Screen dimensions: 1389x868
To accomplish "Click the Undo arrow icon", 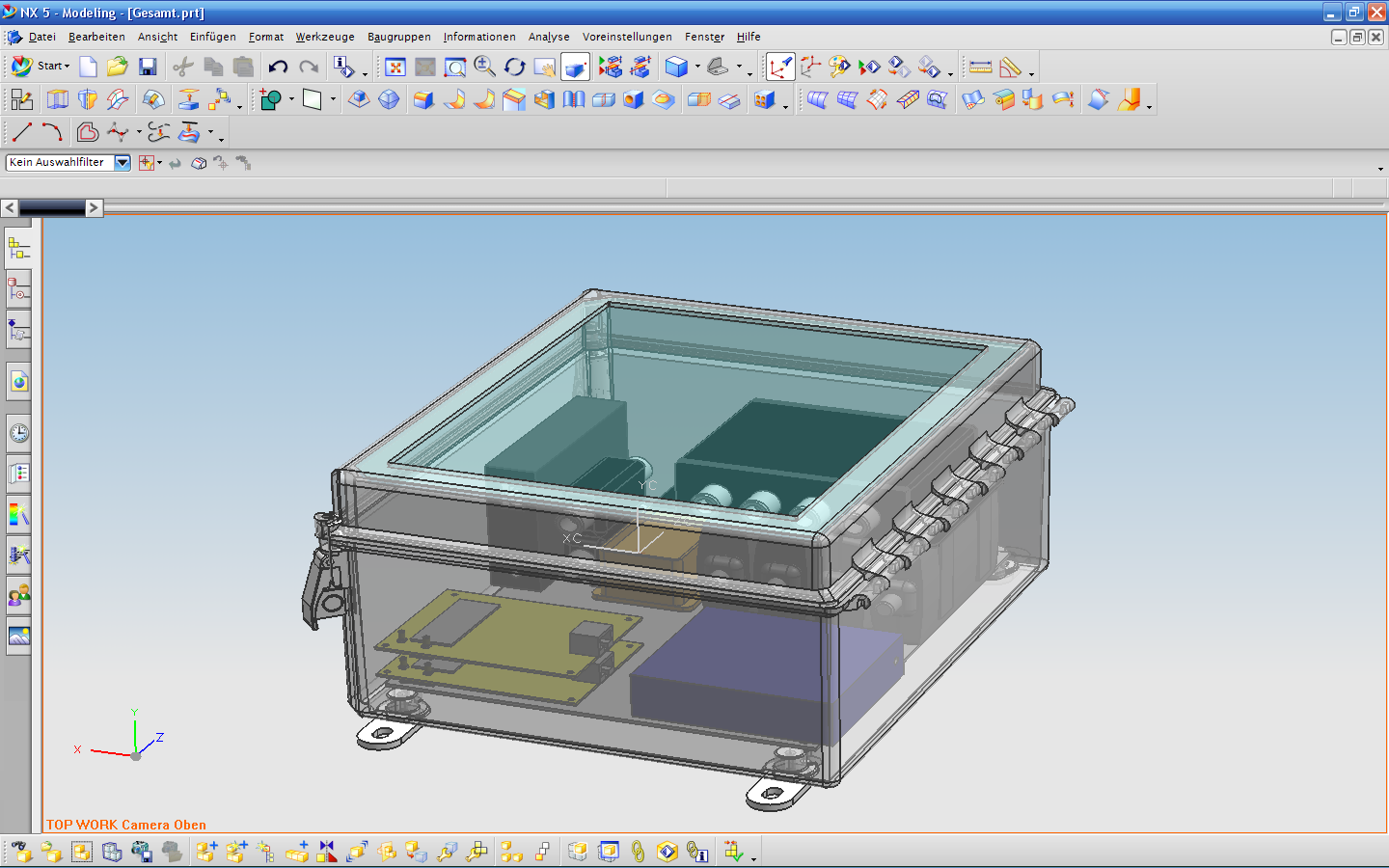I will (278, 67).
